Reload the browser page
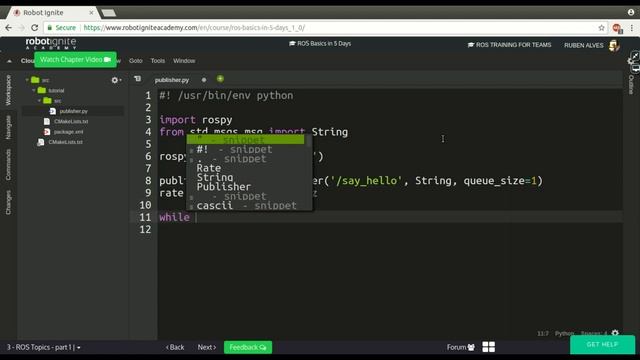Viewport: 640px width, 360px height. click(x=35, y=28)
